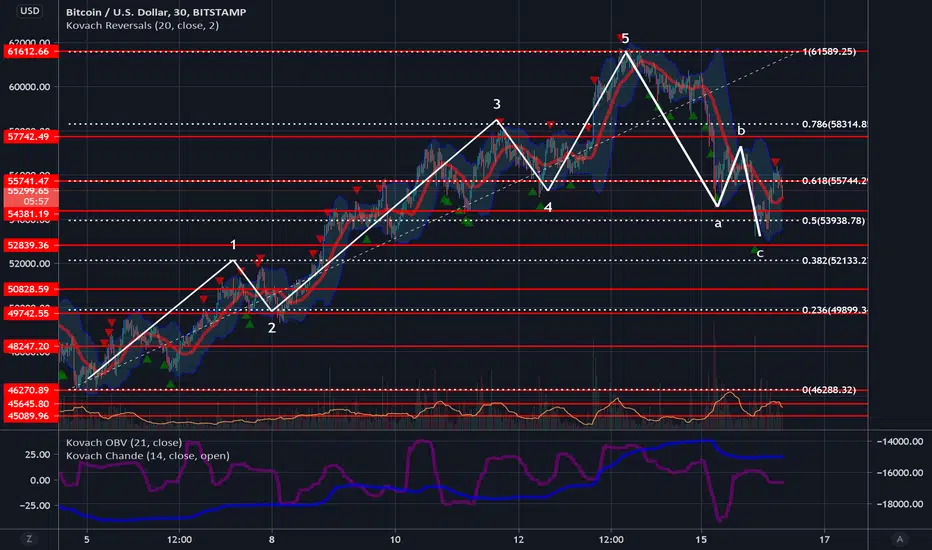
Task: Click the 54381.19 red price label
Action: click(29, 214)
